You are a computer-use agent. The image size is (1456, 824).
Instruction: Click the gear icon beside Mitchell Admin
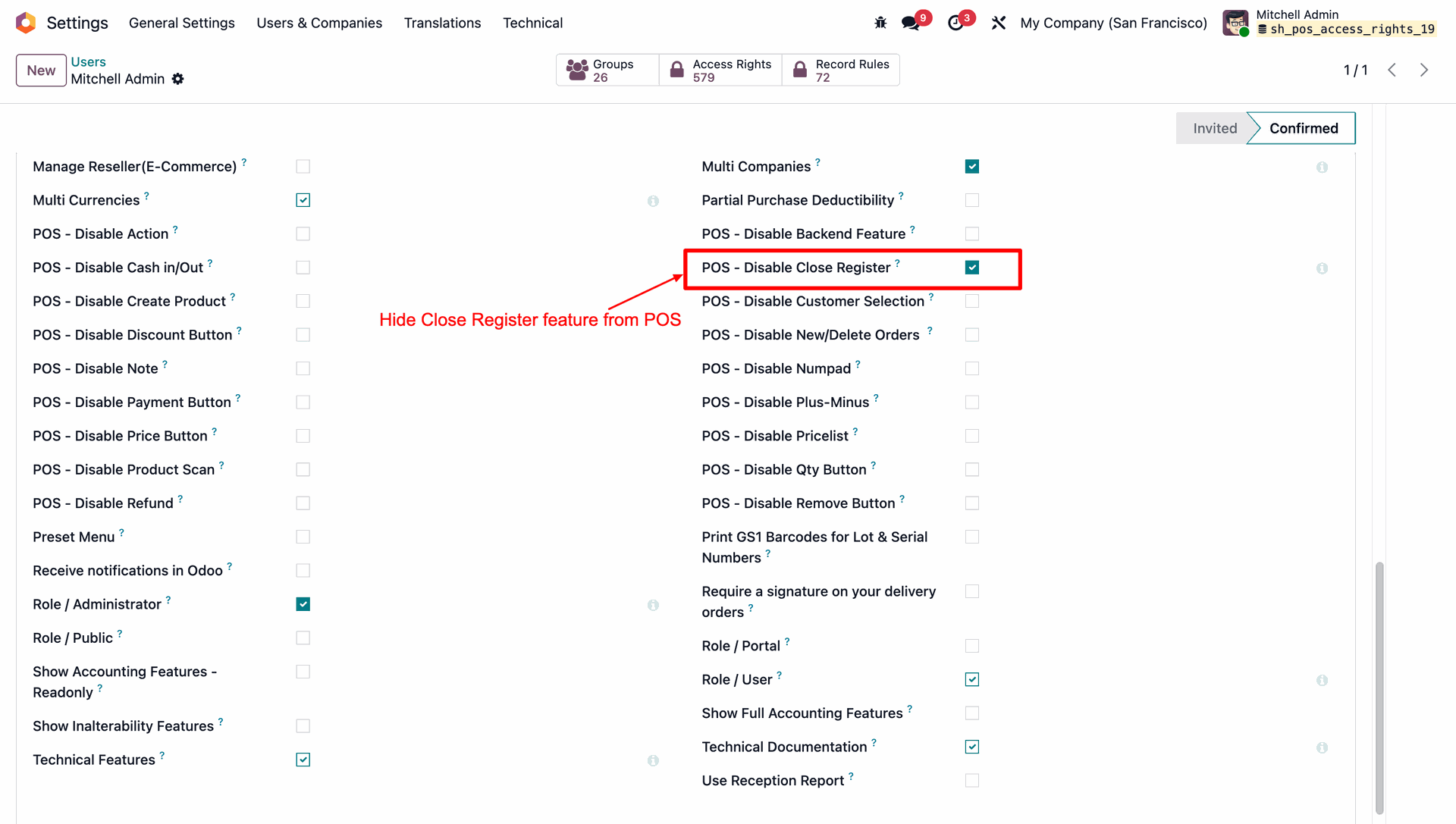(x=178, y=79)
